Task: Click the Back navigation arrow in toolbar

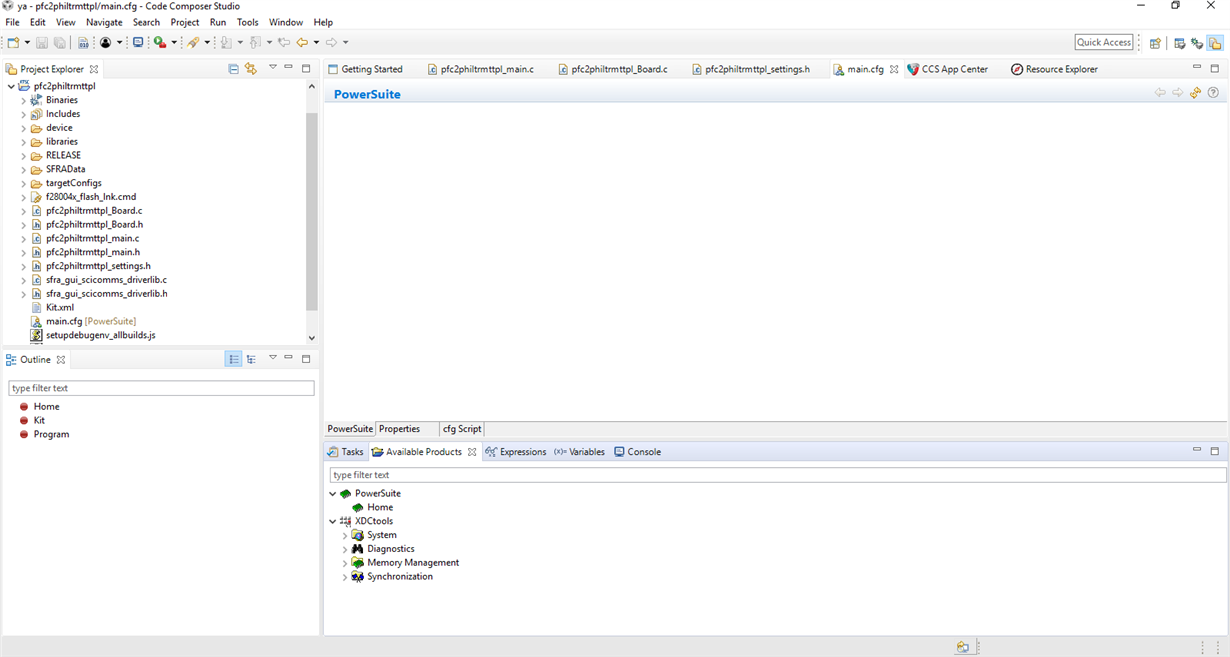Action: (302, 42)
